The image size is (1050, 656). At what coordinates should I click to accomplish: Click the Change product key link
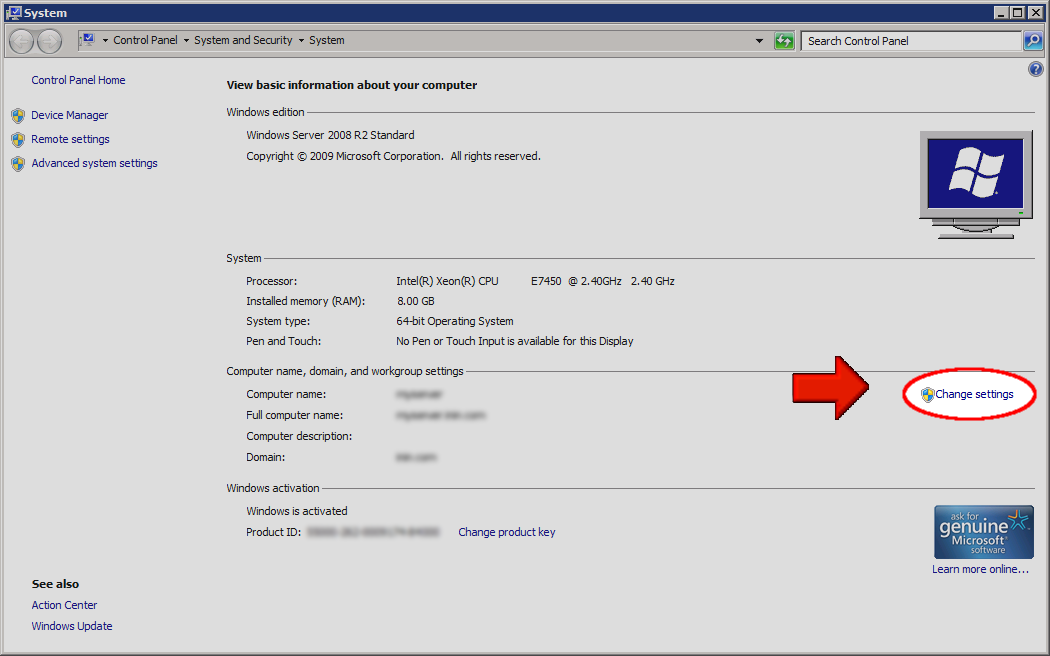506,533
